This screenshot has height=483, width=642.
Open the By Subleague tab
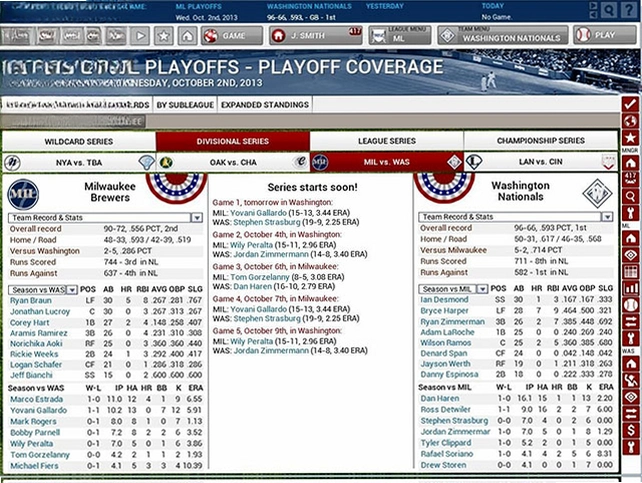pos(185,105)
